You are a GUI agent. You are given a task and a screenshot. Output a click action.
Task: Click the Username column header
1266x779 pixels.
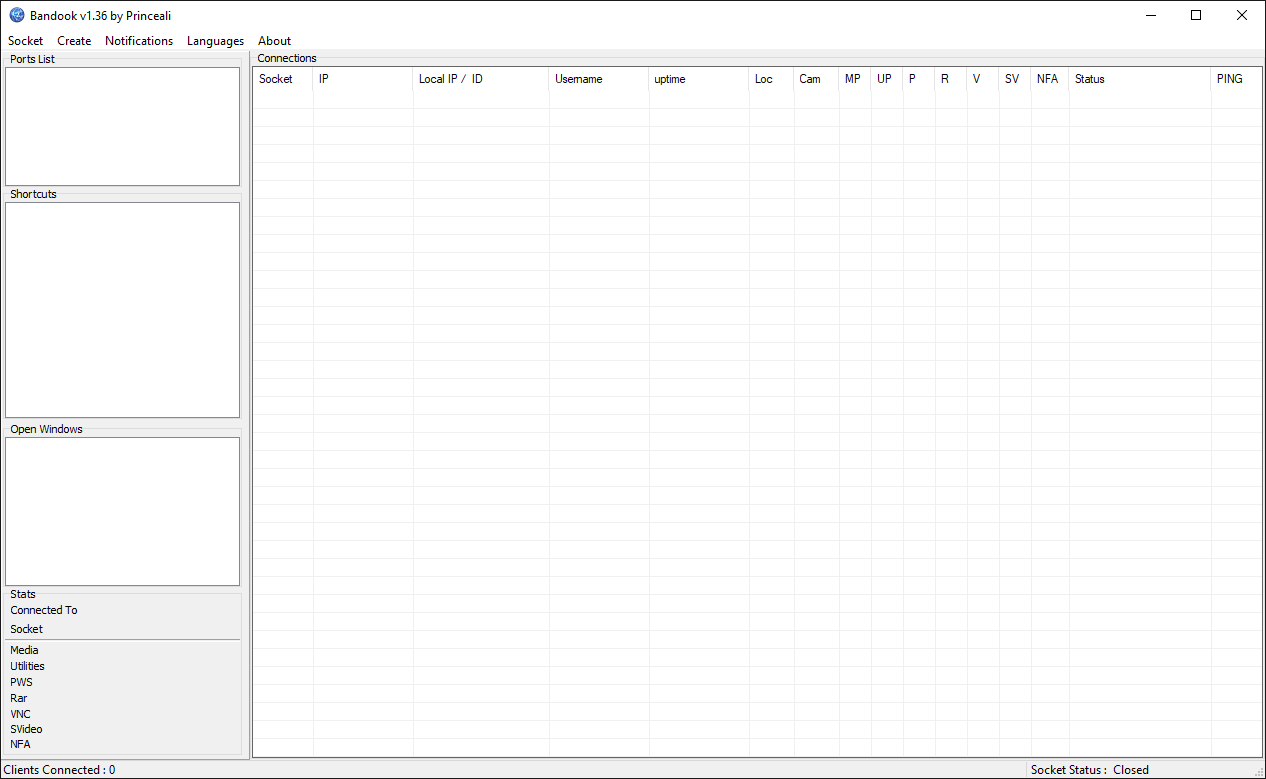pos(598,79)
